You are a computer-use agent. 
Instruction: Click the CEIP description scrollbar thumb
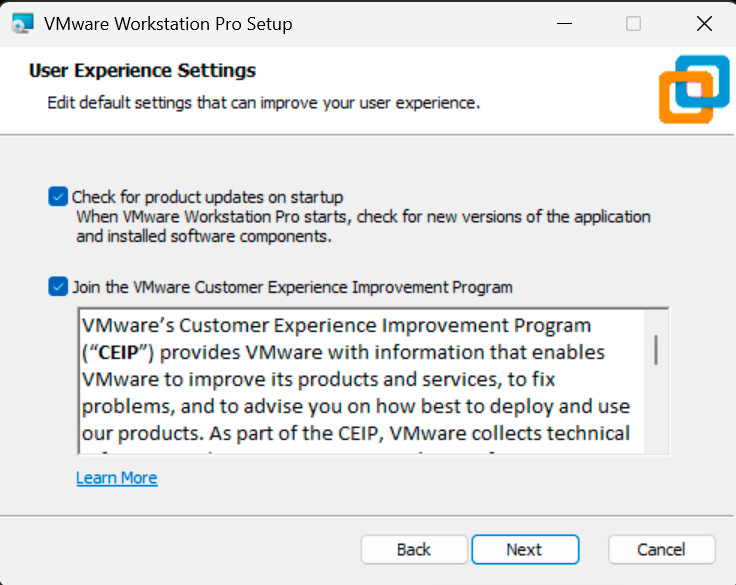(x=656, y=351)
